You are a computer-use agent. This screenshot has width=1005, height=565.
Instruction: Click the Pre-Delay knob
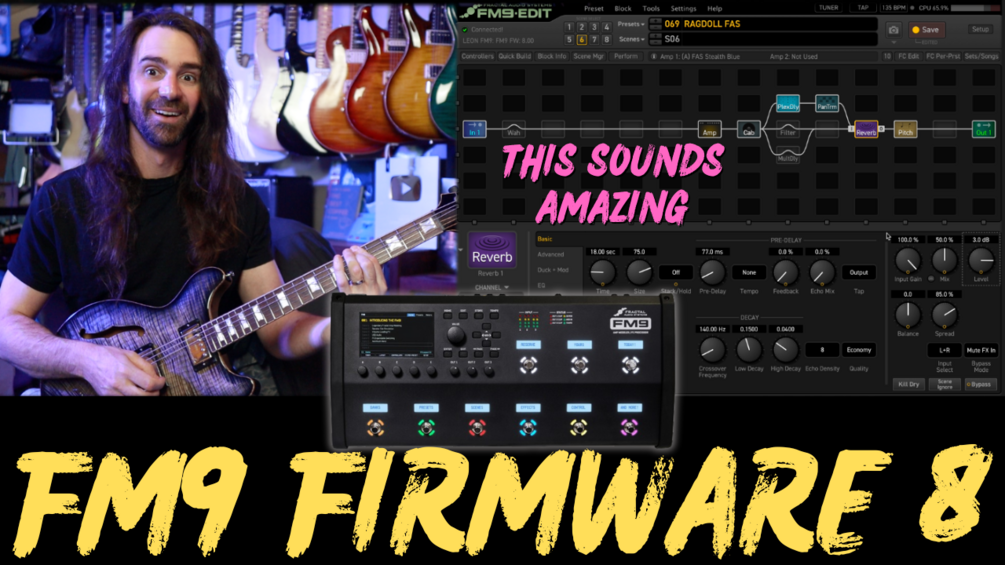click(x=711, y=272)
